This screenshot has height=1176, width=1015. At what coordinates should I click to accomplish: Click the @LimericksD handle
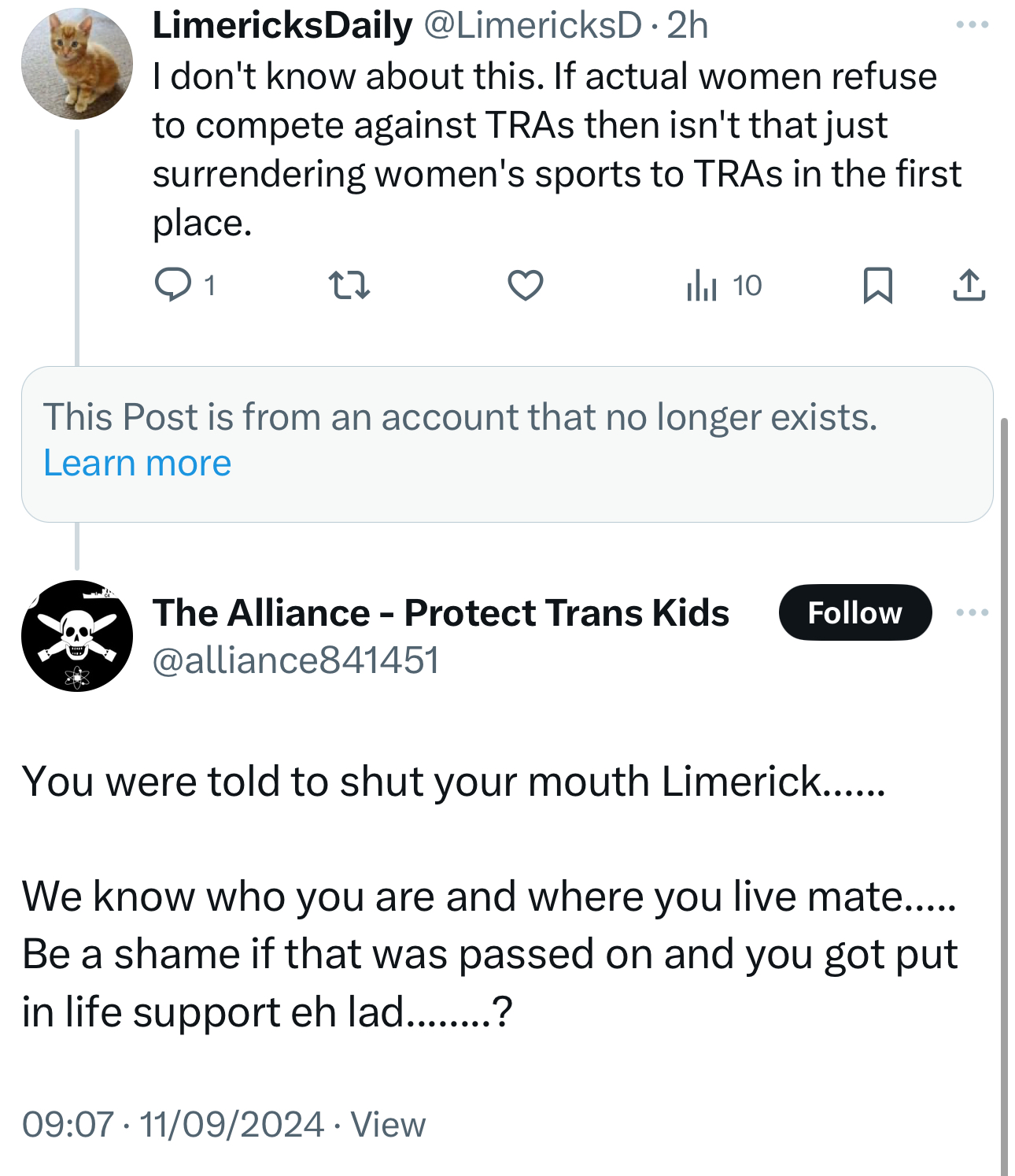(533, 25)
